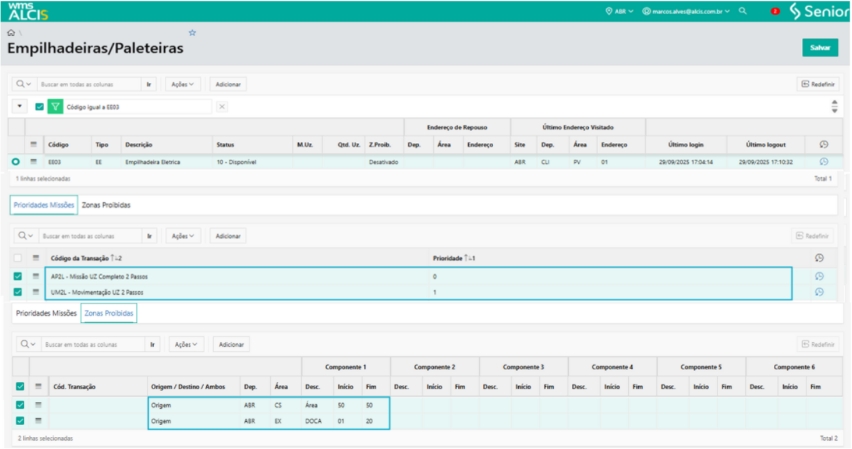The height and width of the screenshot is (449, 852).
Task: Open Prioridades grid header menu icon
Action: point(36,258)
